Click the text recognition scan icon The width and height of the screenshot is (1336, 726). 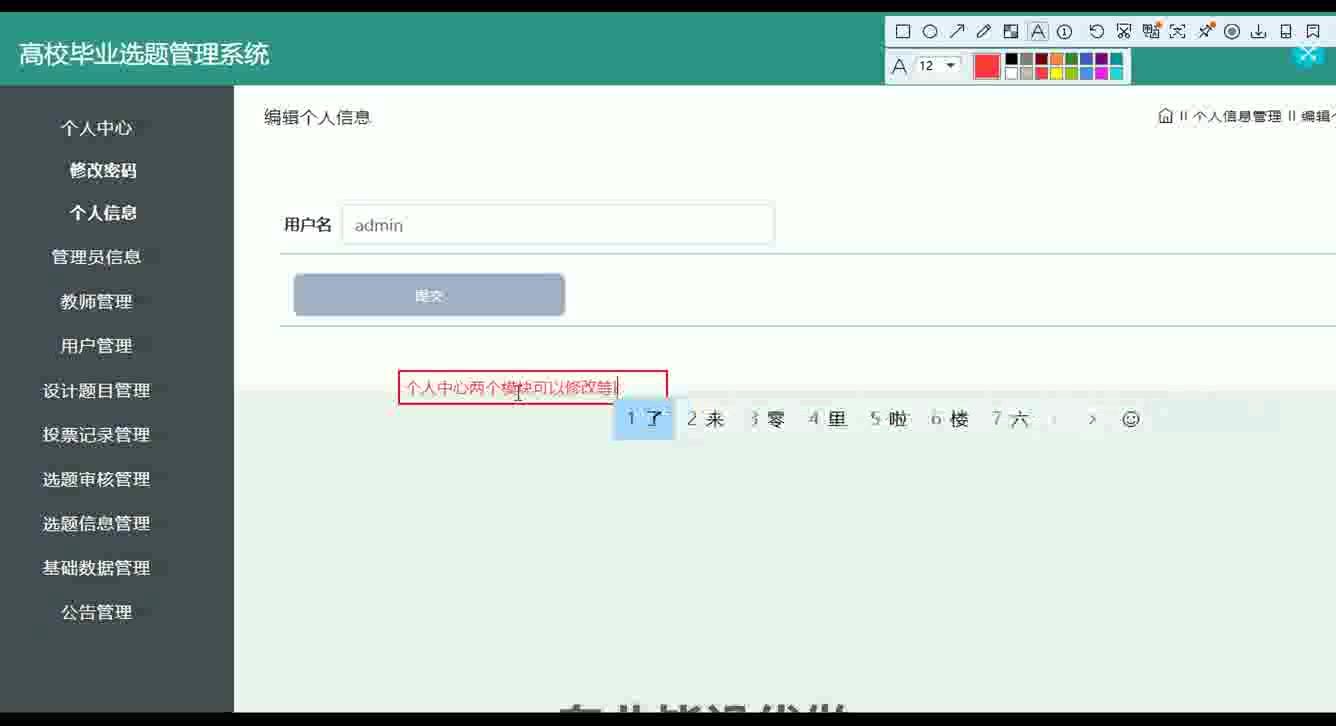pyautogui.click(x=1177, y=31)
